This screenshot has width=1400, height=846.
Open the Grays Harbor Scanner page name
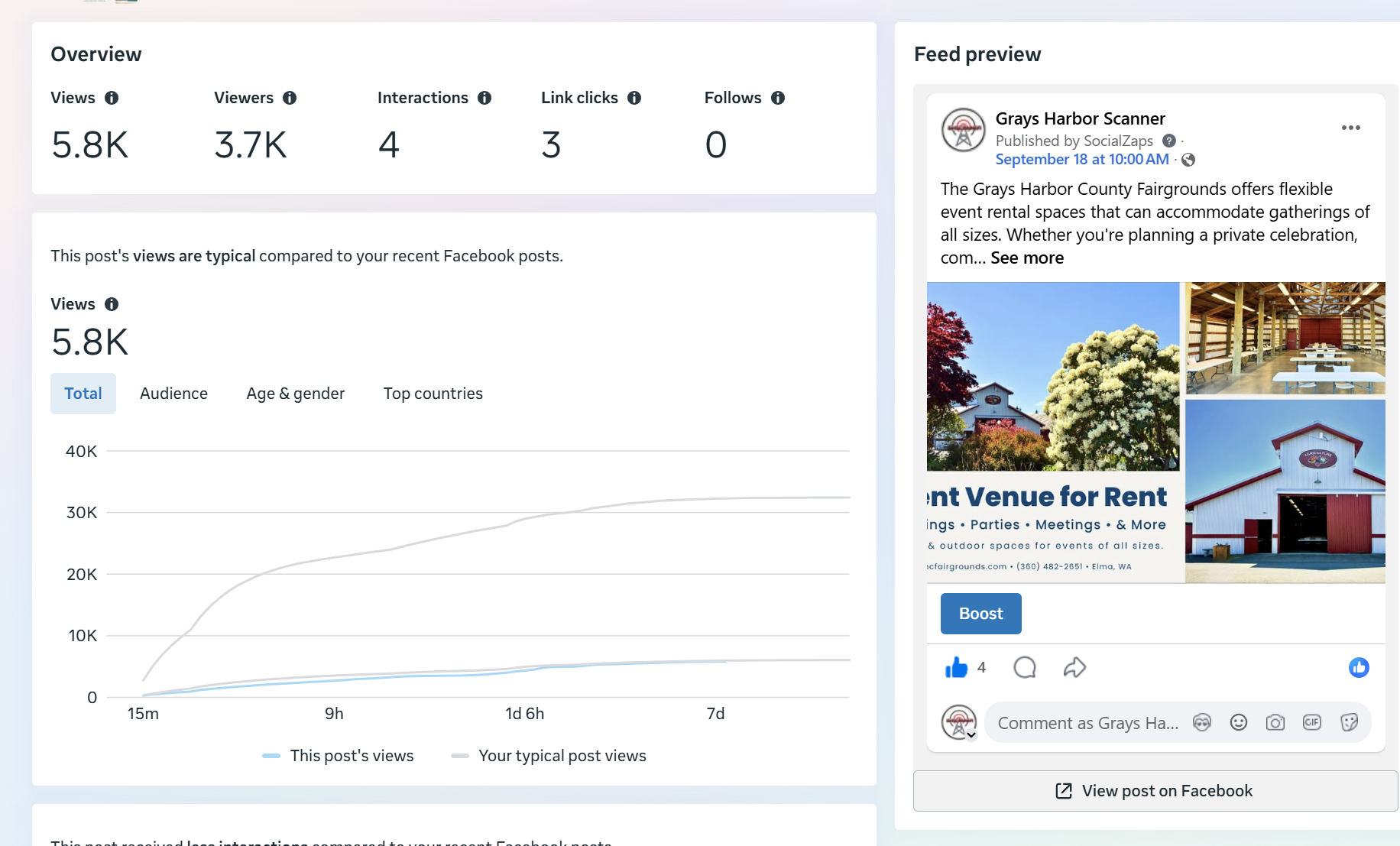pos(1080,118)
